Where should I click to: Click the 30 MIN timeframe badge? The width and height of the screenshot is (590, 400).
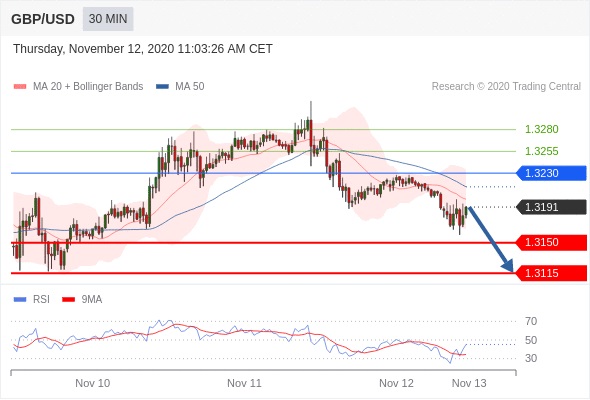(x=108, y=19)
